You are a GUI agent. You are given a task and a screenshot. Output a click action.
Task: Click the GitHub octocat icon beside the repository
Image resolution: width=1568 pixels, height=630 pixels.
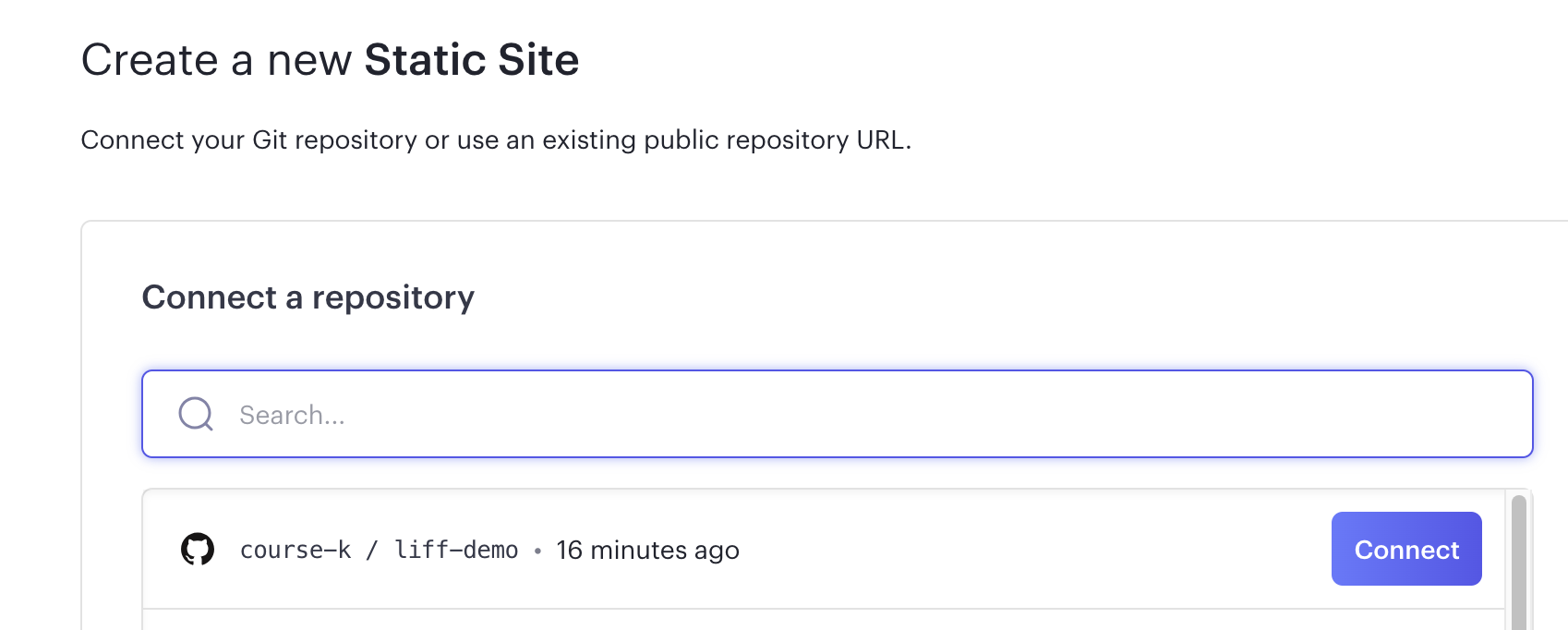tap(196, 549)
